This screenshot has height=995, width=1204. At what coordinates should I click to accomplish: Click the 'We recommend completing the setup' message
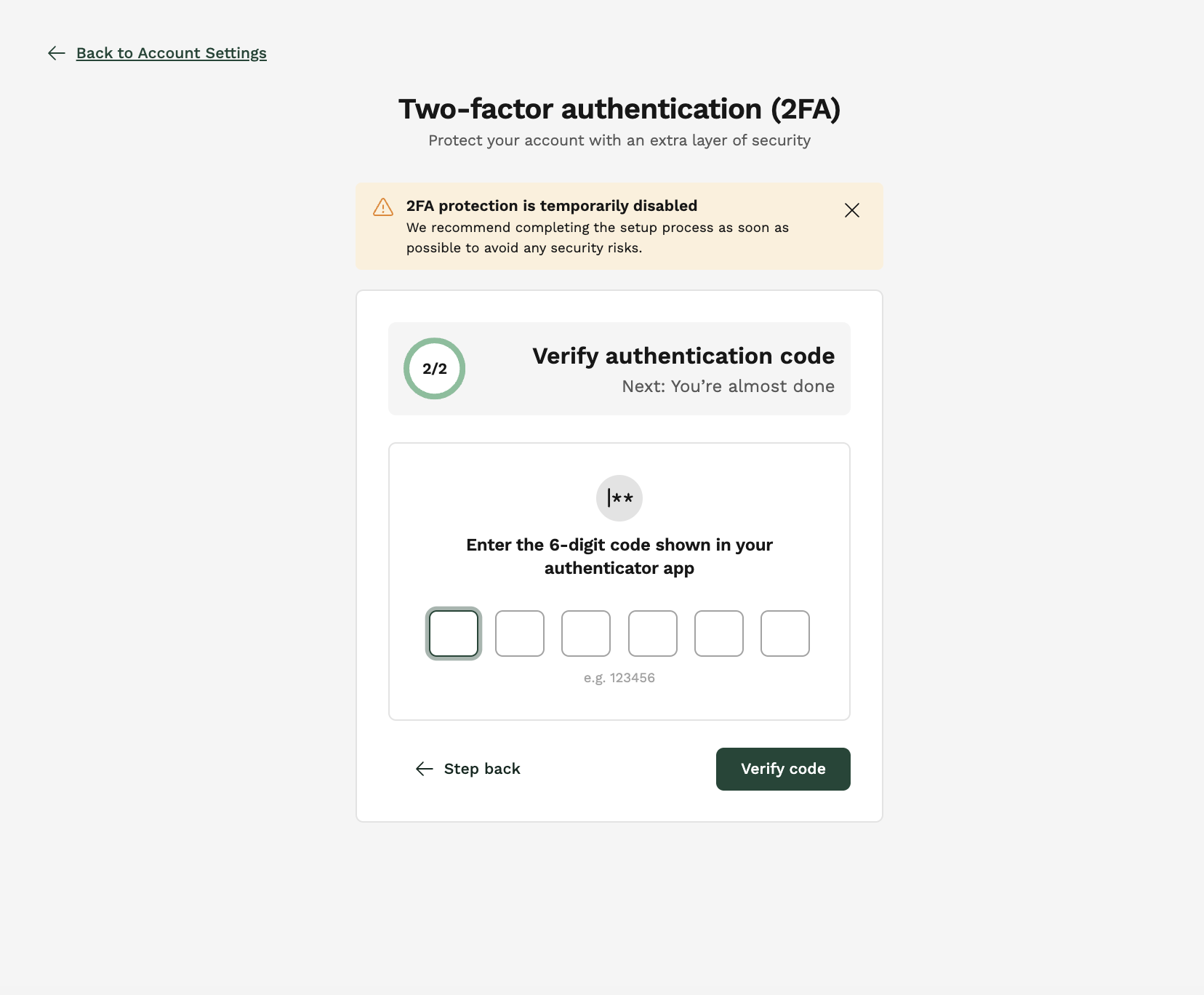598,238
